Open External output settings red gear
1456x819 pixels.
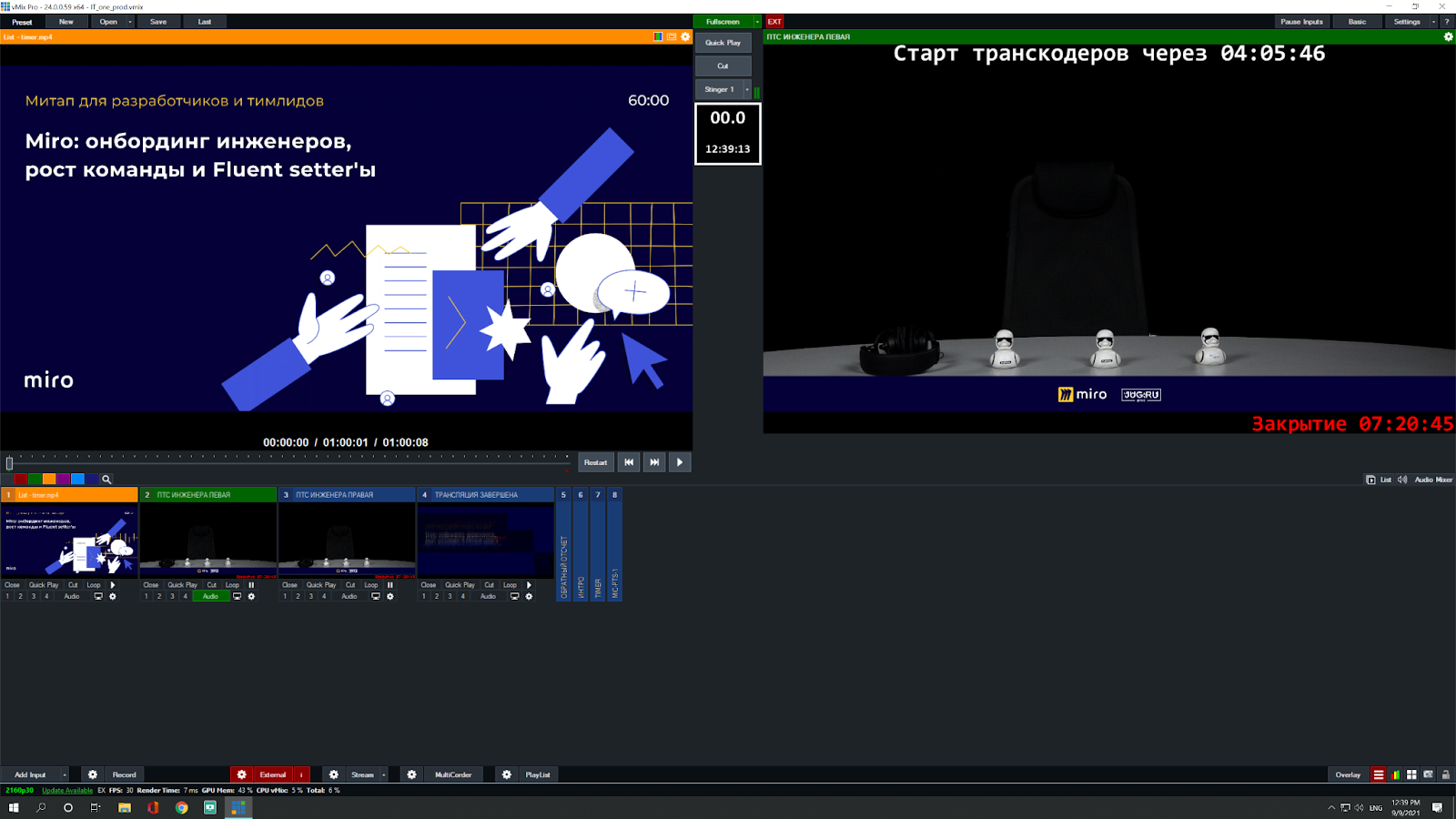pos(241,774)
